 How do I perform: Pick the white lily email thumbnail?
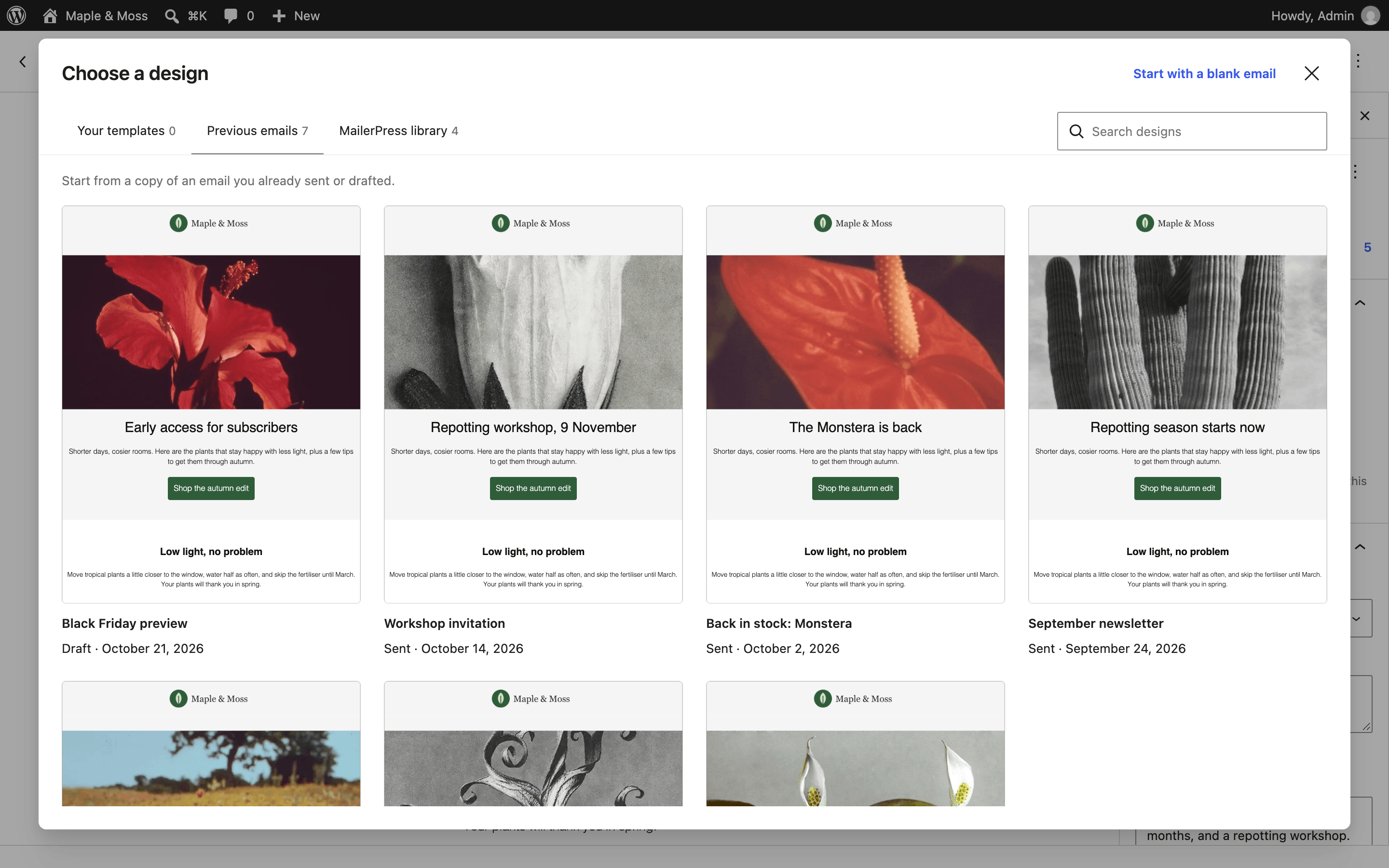tap(855, 744)
